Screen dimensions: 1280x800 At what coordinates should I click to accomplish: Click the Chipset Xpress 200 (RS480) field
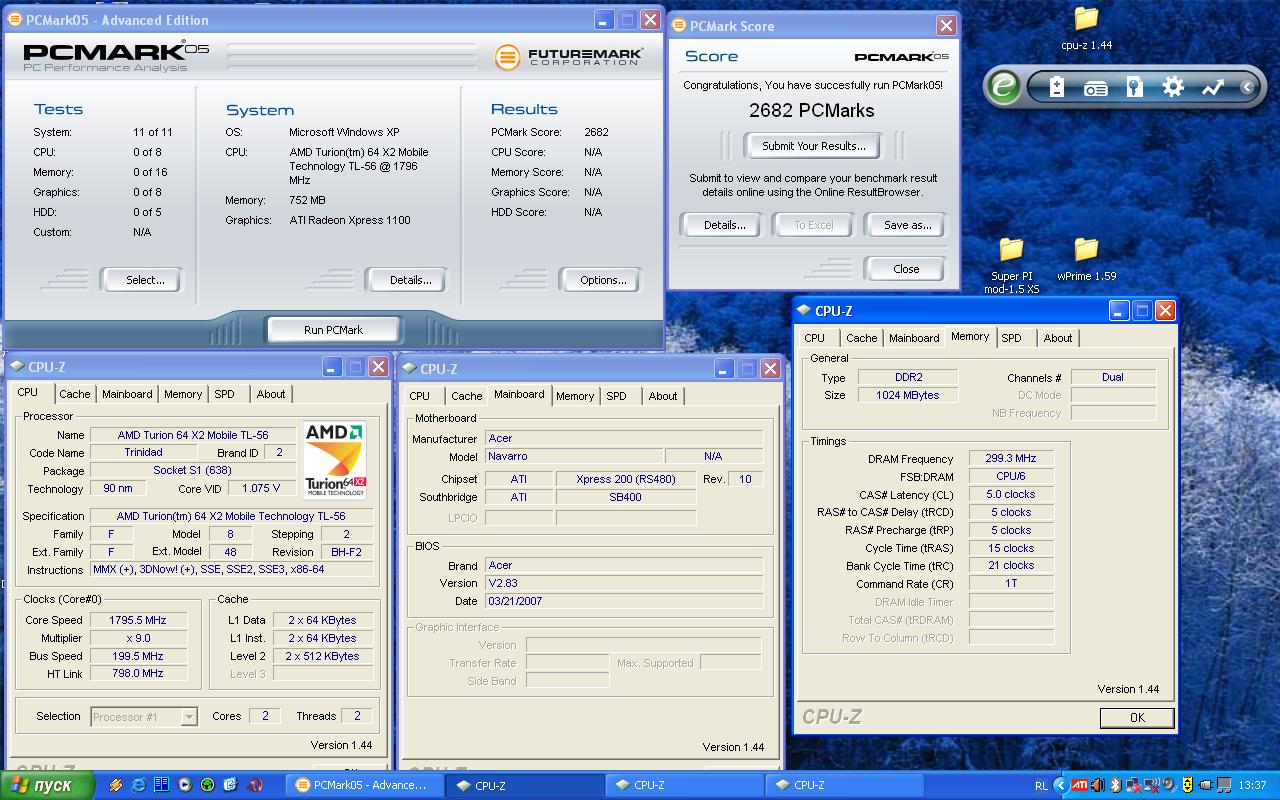[626, 479]
